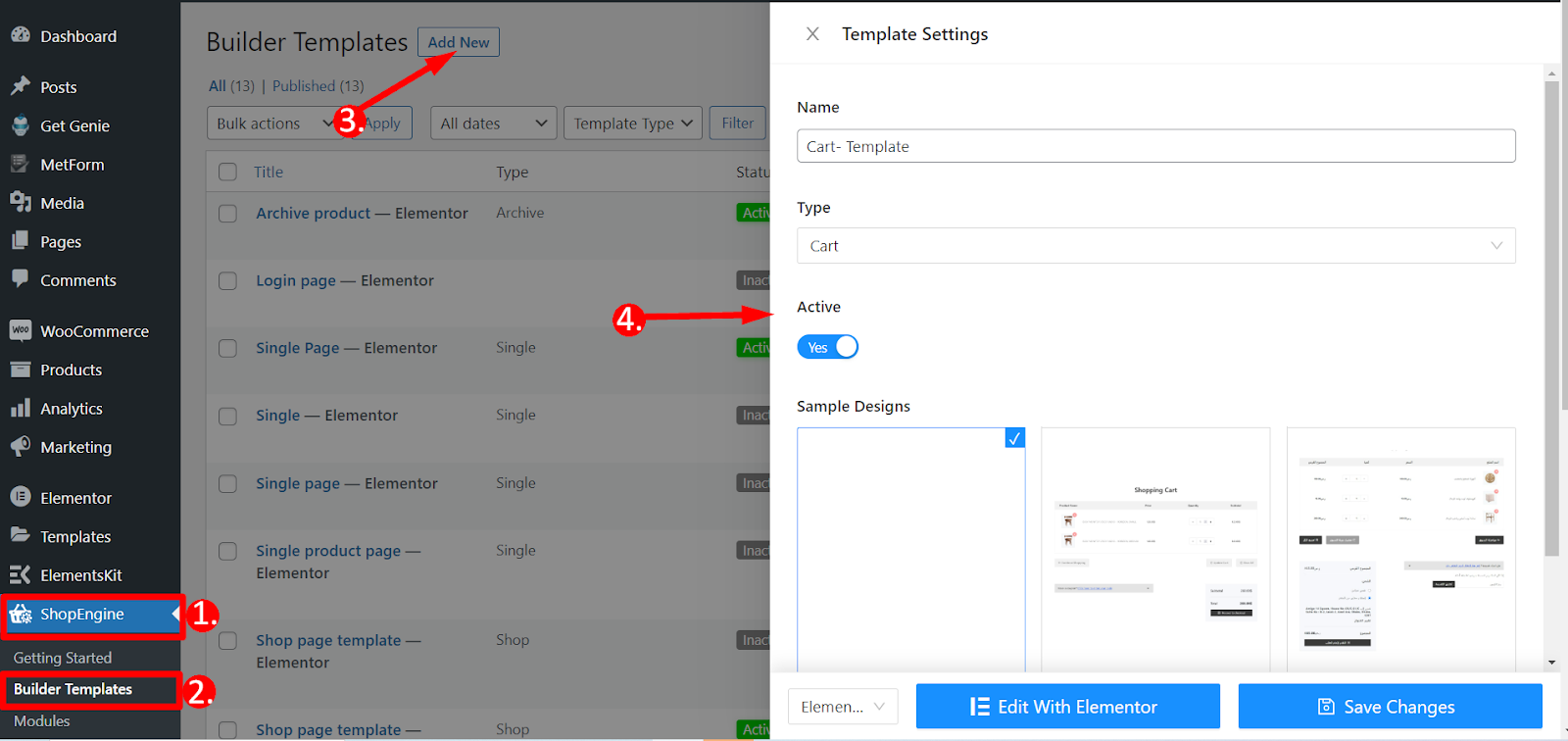Open the Login page — Elementor link
The height and width of the screenshot is (741, 1568).
coord(344,280)
